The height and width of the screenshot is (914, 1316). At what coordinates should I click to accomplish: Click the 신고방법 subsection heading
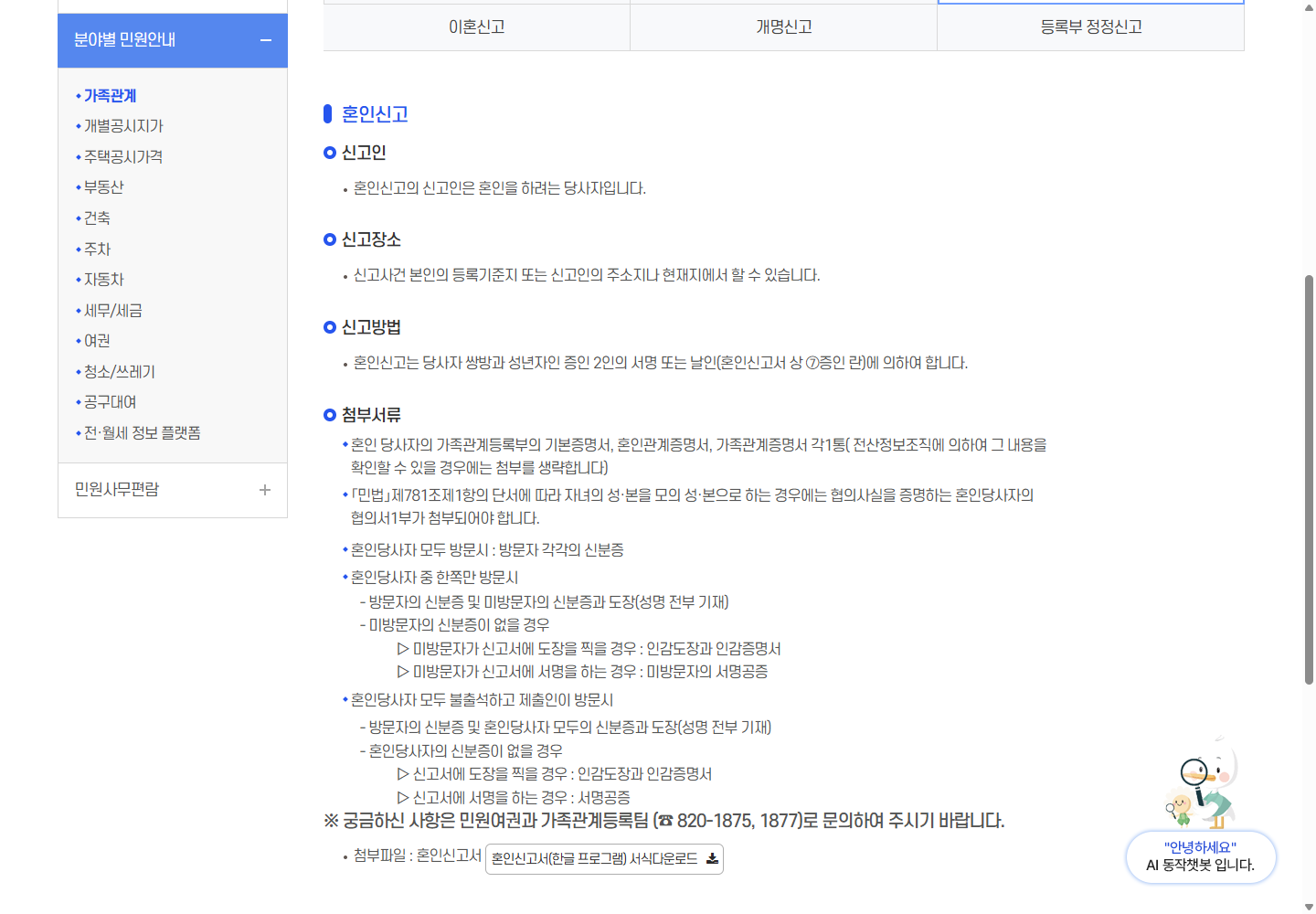point(371,327)
